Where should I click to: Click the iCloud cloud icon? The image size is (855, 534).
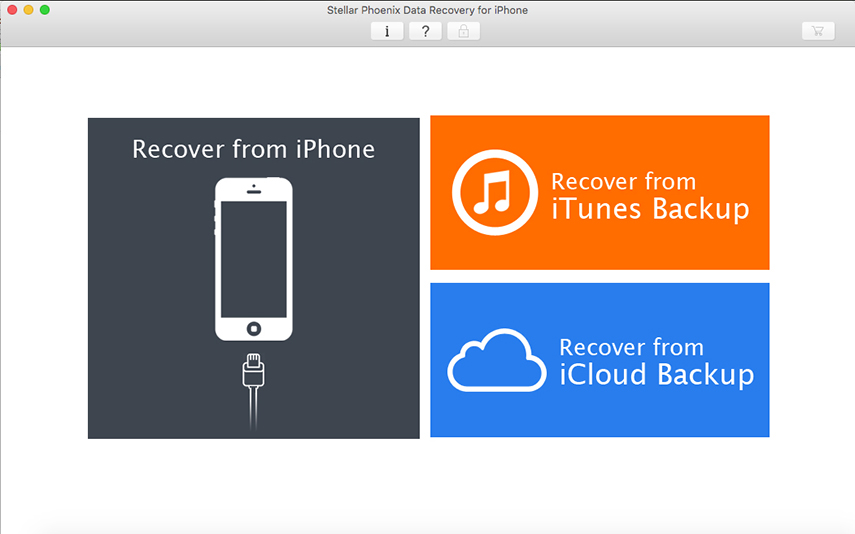point(497,360)
